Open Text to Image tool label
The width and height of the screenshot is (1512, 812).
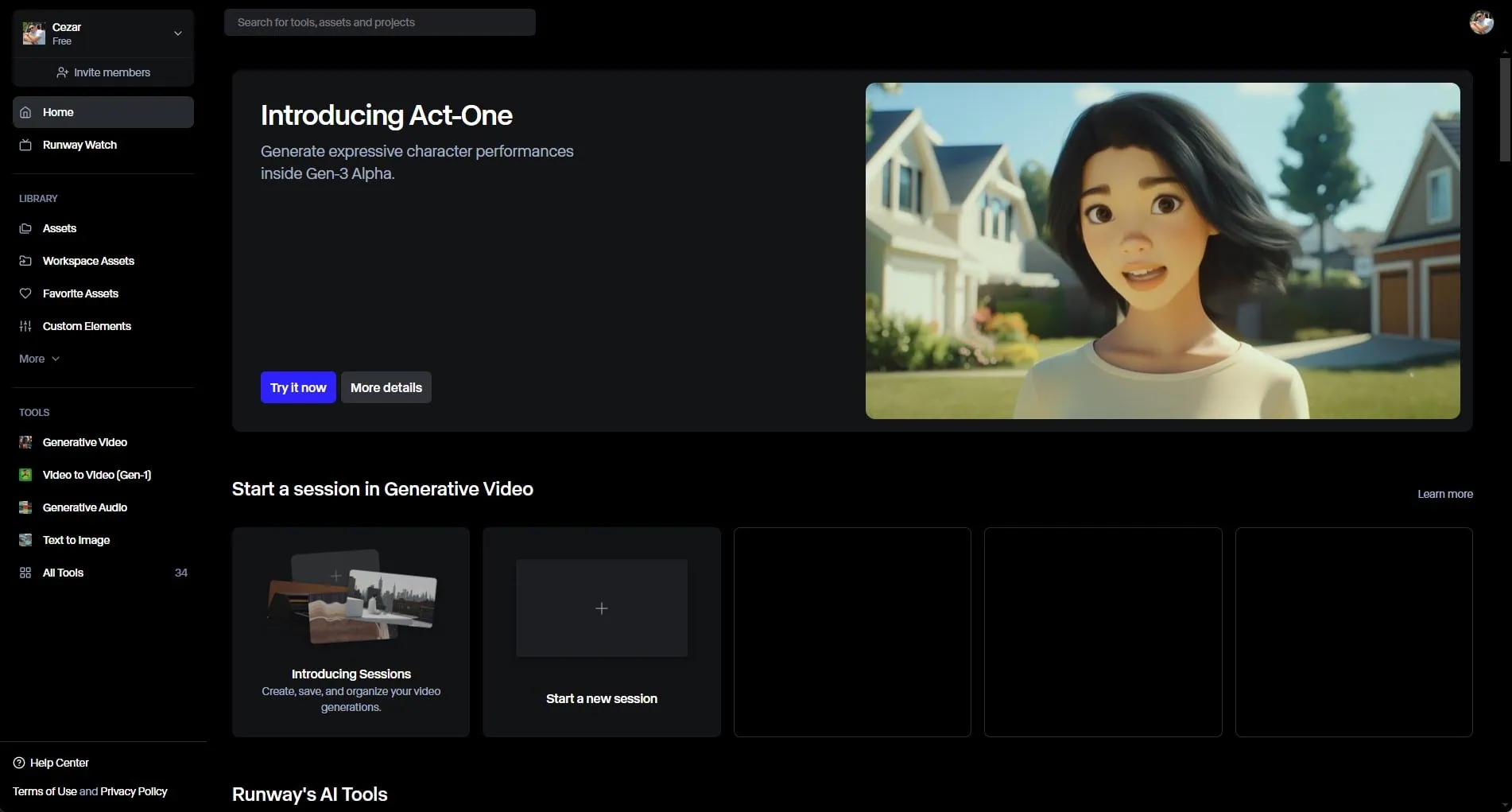coord(76,540)
